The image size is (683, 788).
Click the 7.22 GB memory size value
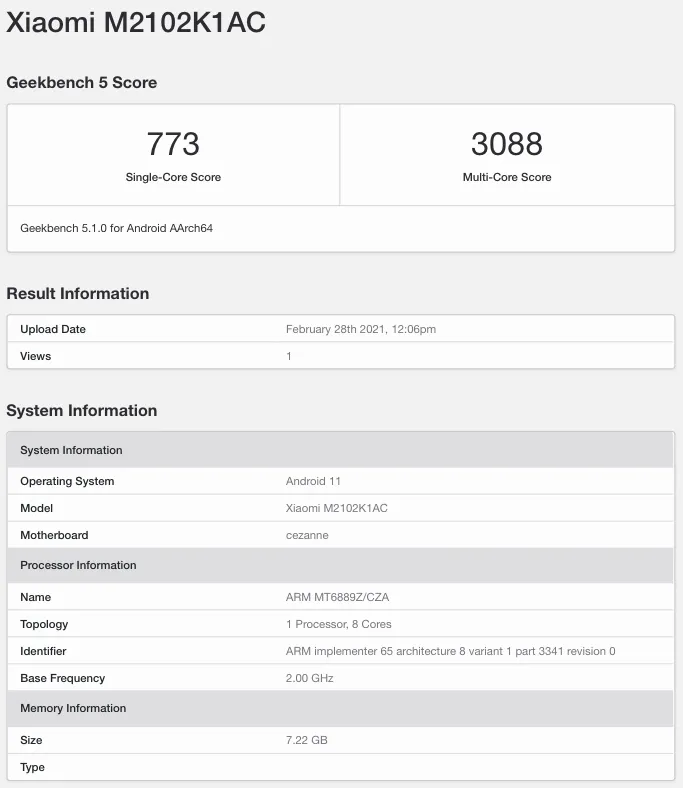(306, 740)
